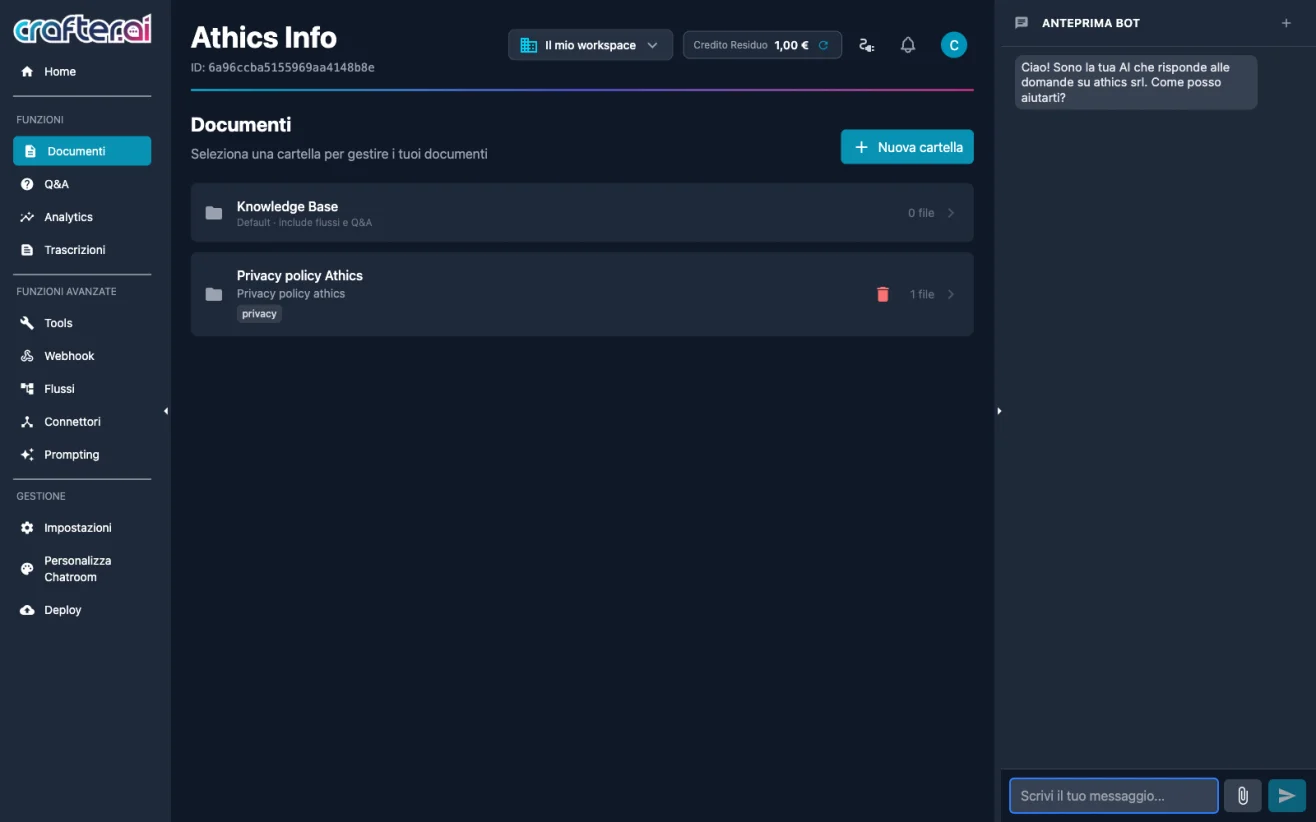The width and height of the screenshot is (1316, 822).
Task: Open the Il mio workspace dropdown
Action: click(590, 45)
